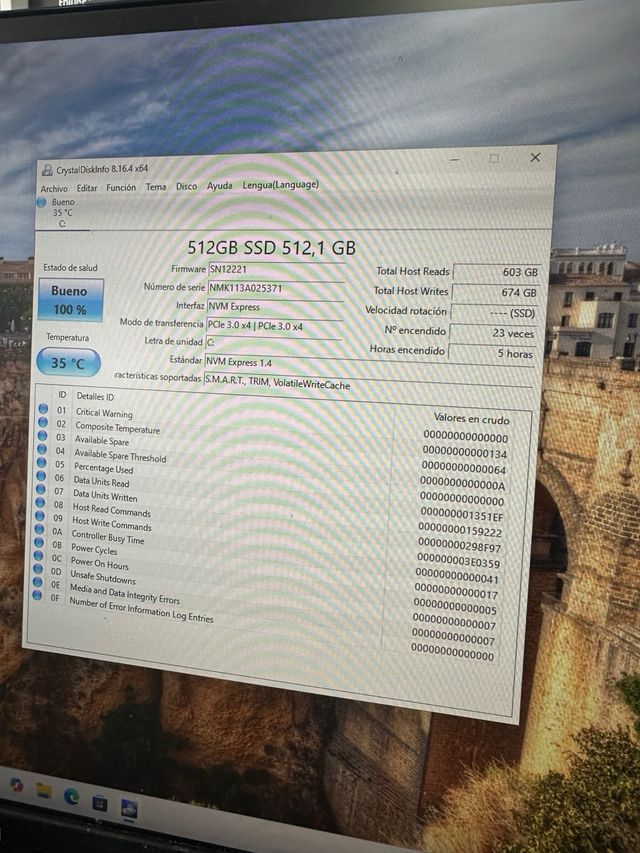Click the CrystalDiskInfo title bar app icon
The width and height of the screenshot is (640, 853).
click(47, 170)
